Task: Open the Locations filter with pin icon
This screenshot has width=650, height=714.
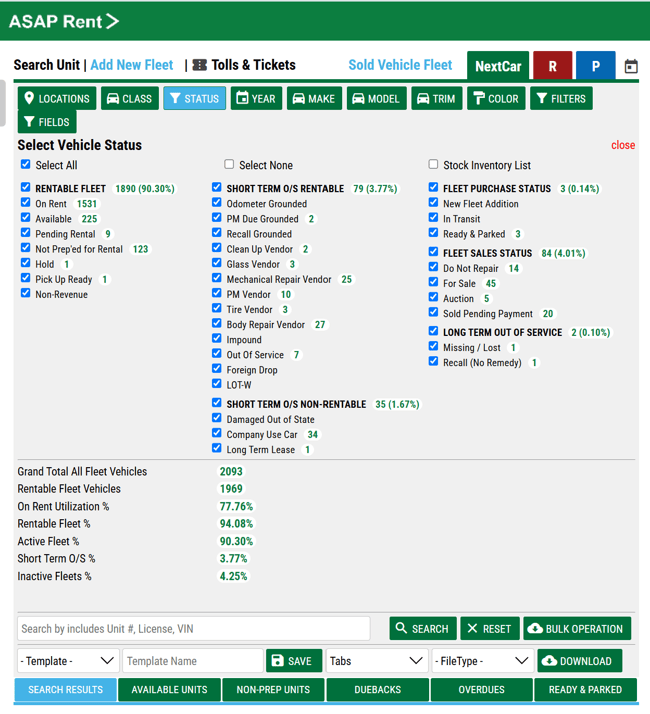Action: click(x=58, y=99)
